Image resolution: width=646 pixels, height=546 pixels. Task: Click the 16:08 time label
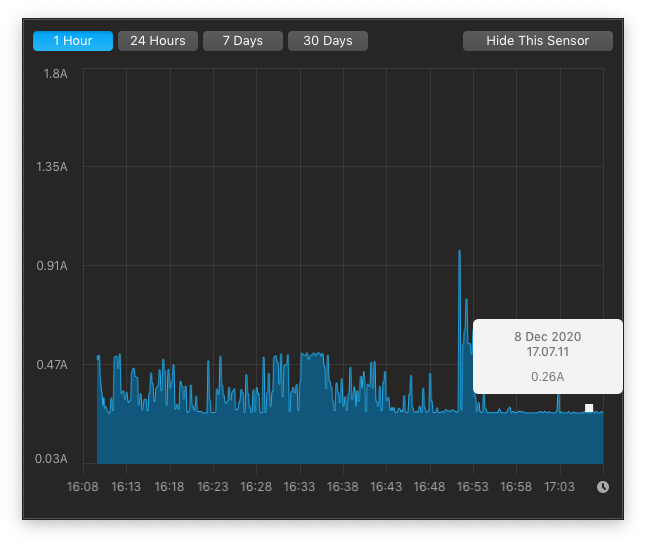click(83, 487)
